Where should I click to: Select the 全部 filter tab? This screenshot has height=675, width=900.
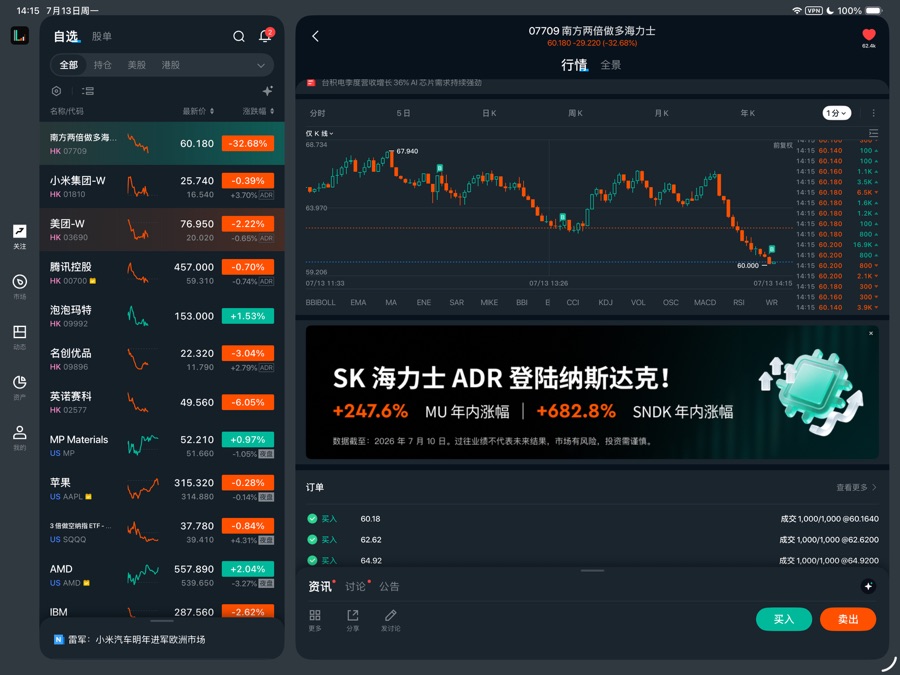(69, 65)
